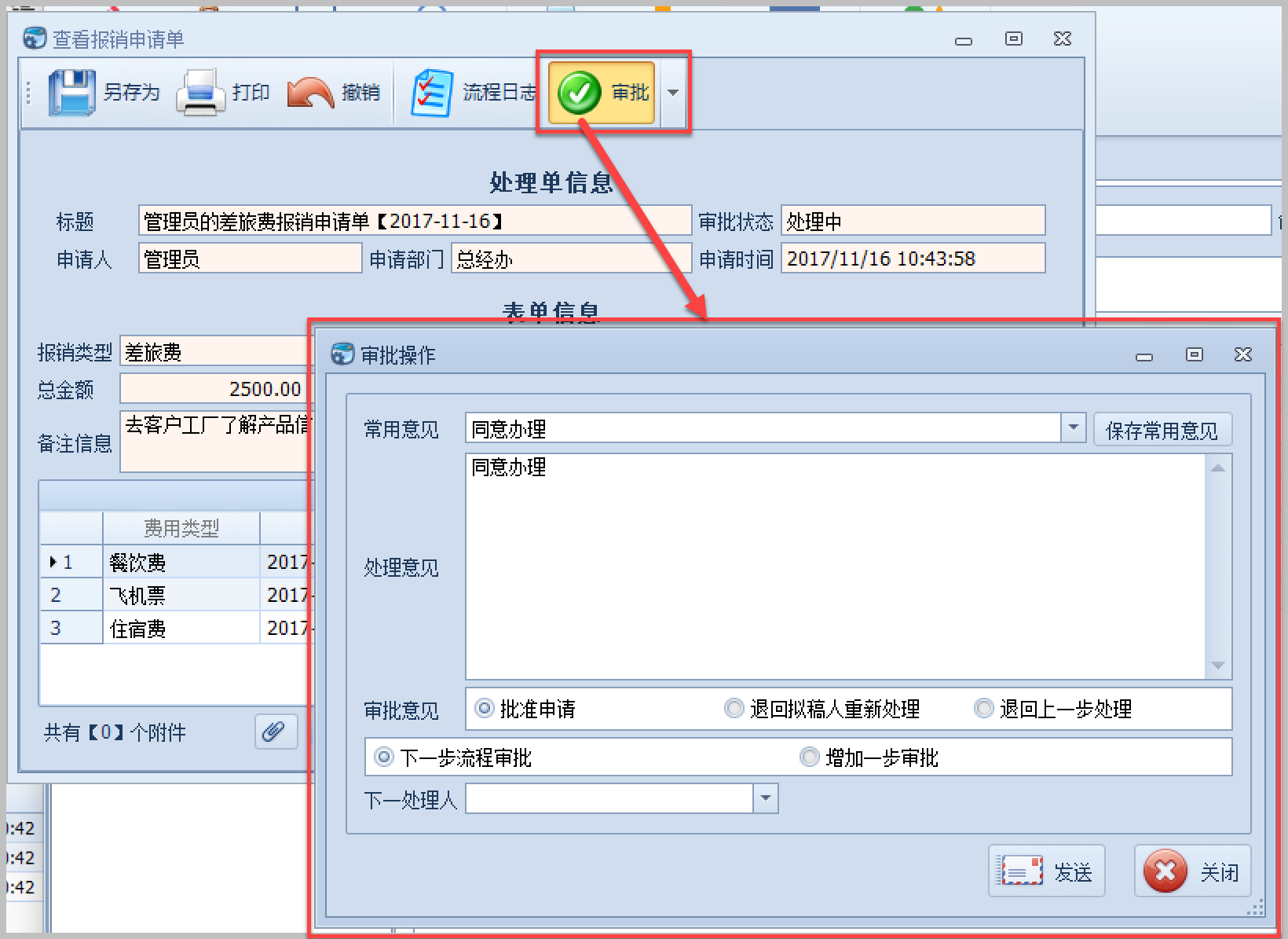Click row number 2 header cell

click(x=71, y=595)
